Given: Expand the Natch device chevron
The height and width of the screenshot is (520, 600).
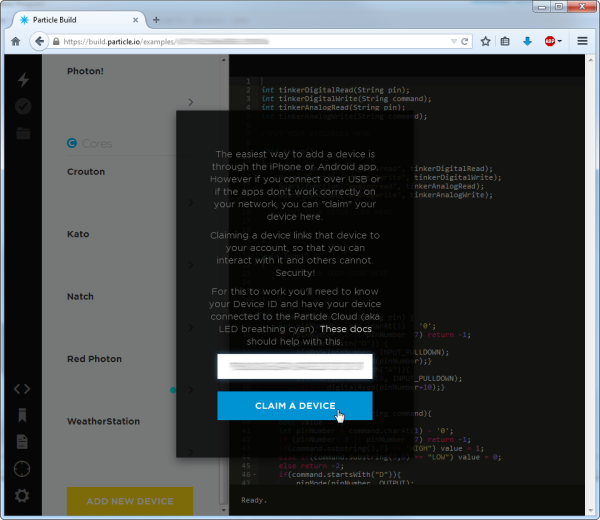Looking at the screenshot, I should [x=191, y=328].
